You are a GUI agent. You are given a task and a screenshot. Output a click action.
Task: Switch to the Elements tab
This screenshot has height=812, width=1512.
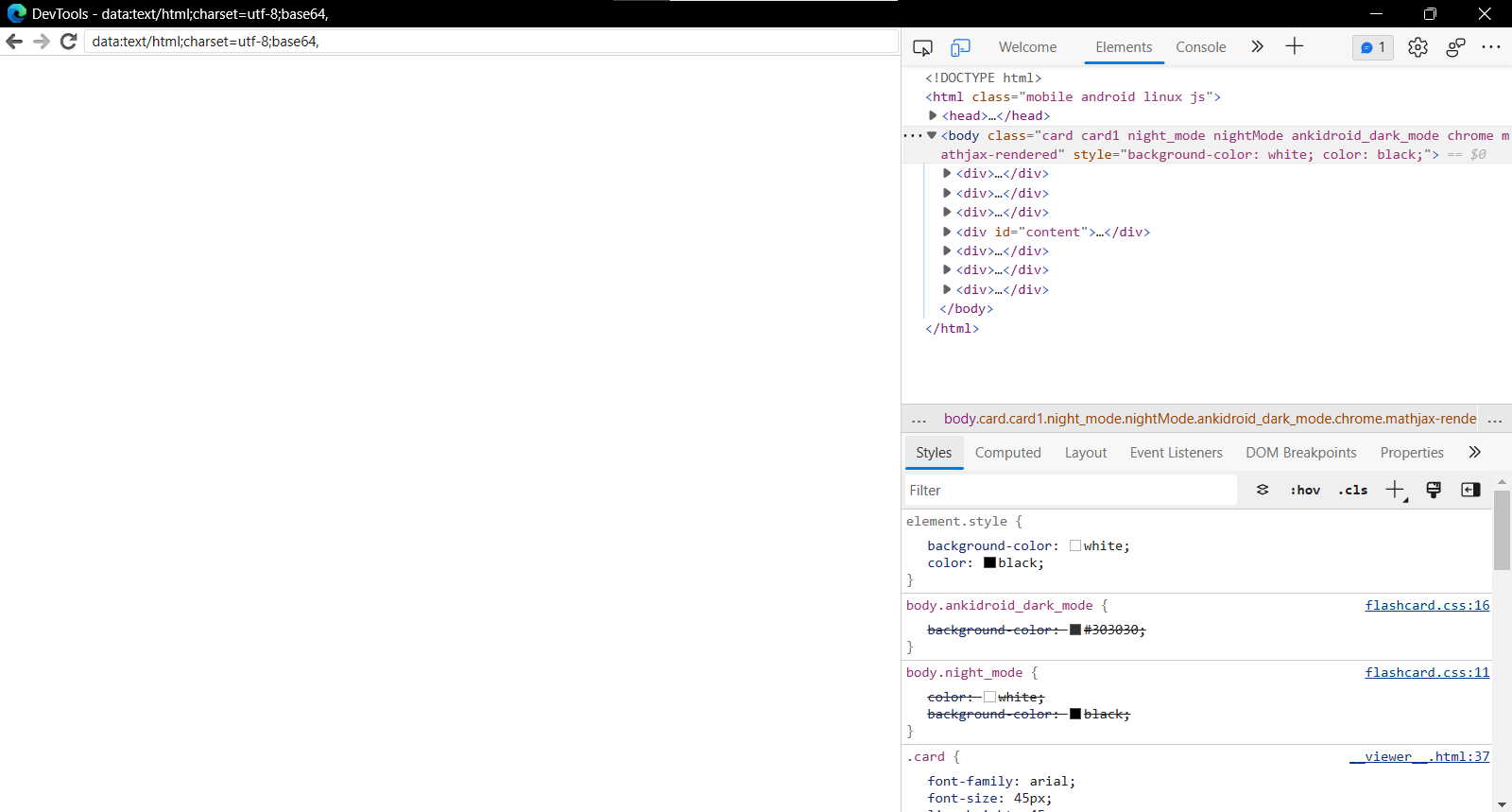[x=1124, y=47]
